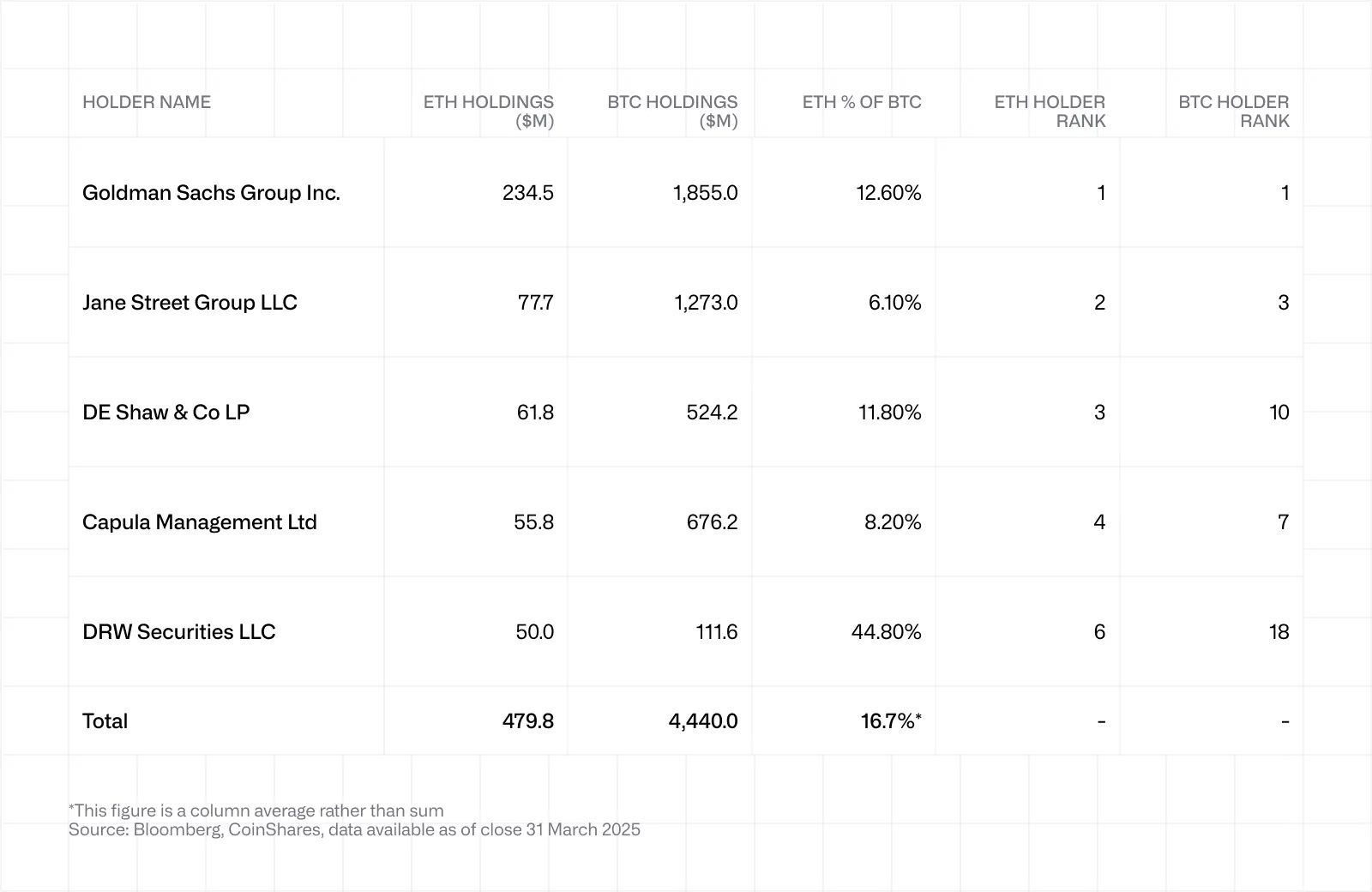Click the 16.7%* average figure
This screenshot has height=892, width=1372.
click(x=891, y=721)
